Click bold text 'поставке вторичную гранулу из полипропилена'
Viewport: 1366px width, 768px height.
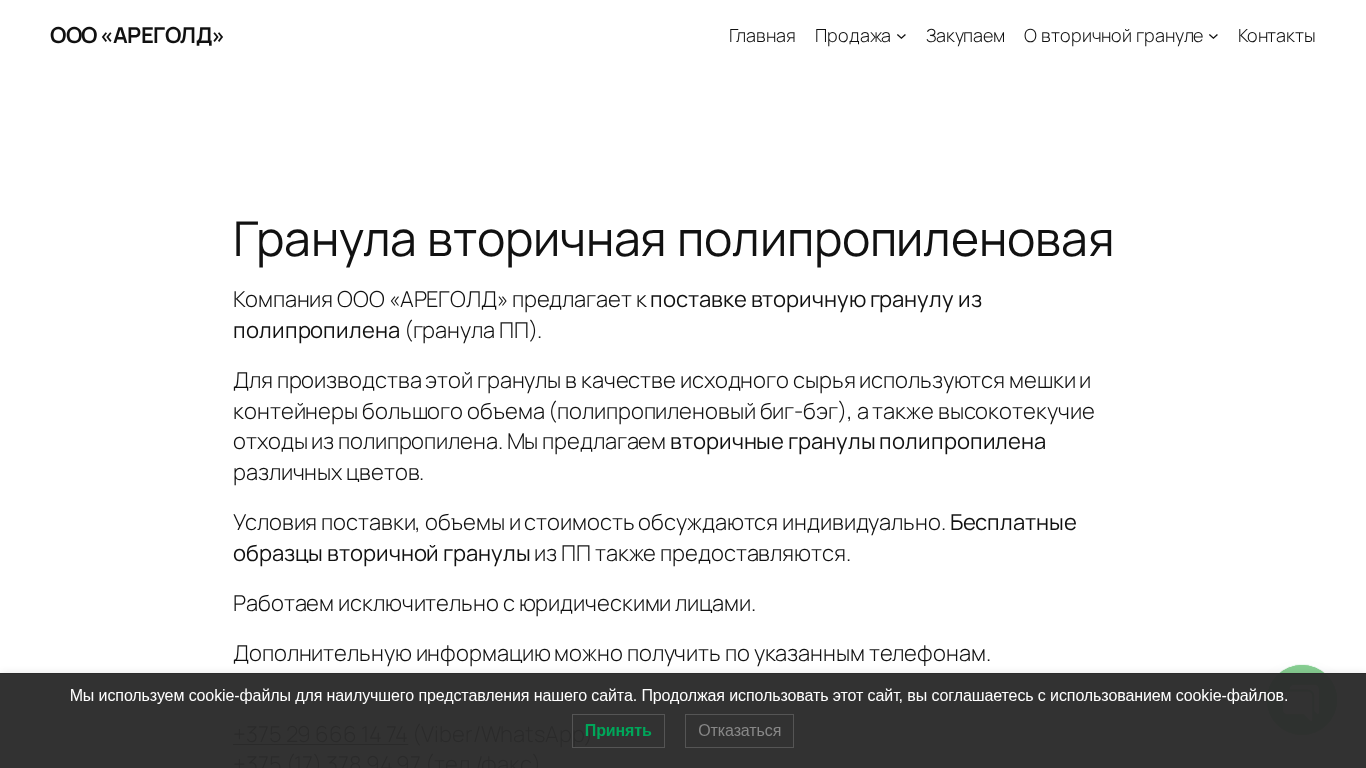(608, 314)
